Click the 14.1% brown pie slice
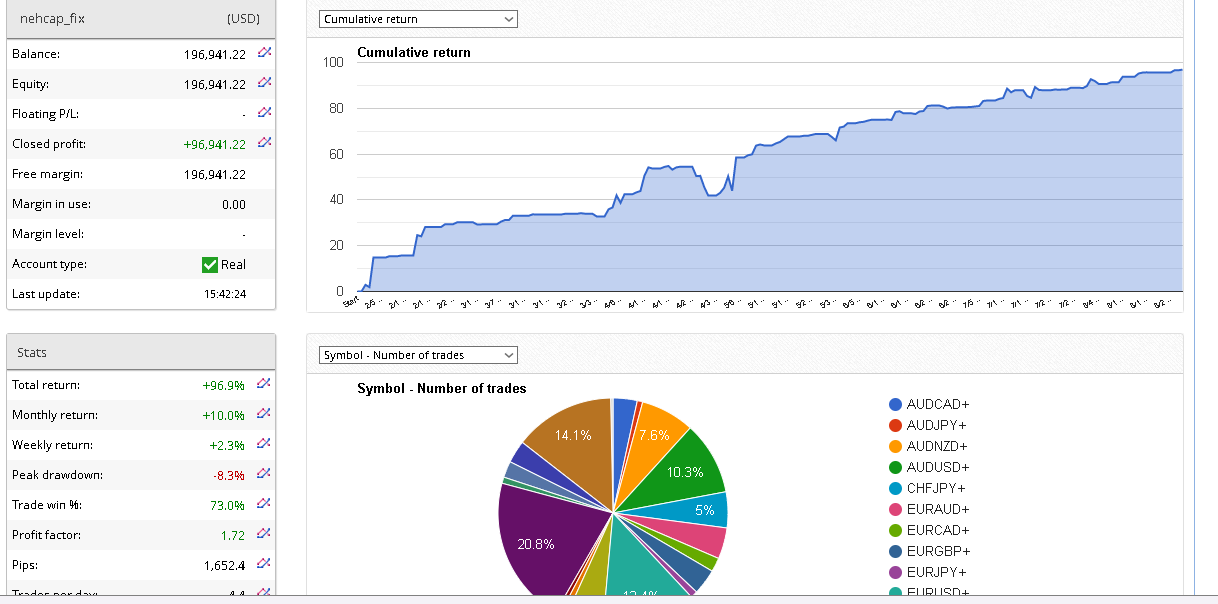The image size is (1218, 604). [x=567, y=438]
